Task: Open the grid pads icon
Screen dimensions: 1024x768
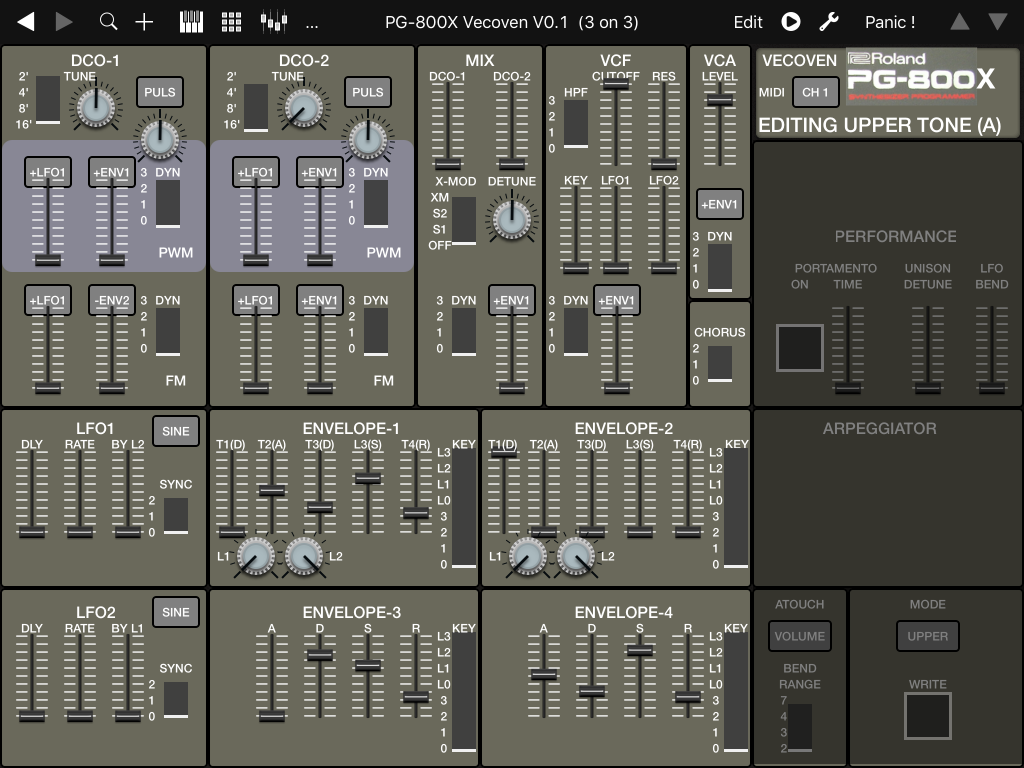Action: tap(231, 22)
